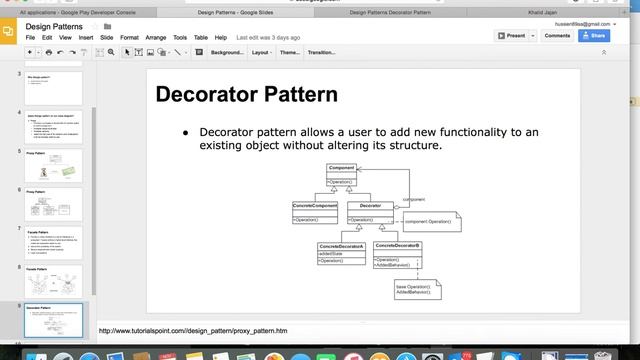Viewport: 640px width, 360px height.
Task: Open the Theme... panel
Action: (289, 52)
